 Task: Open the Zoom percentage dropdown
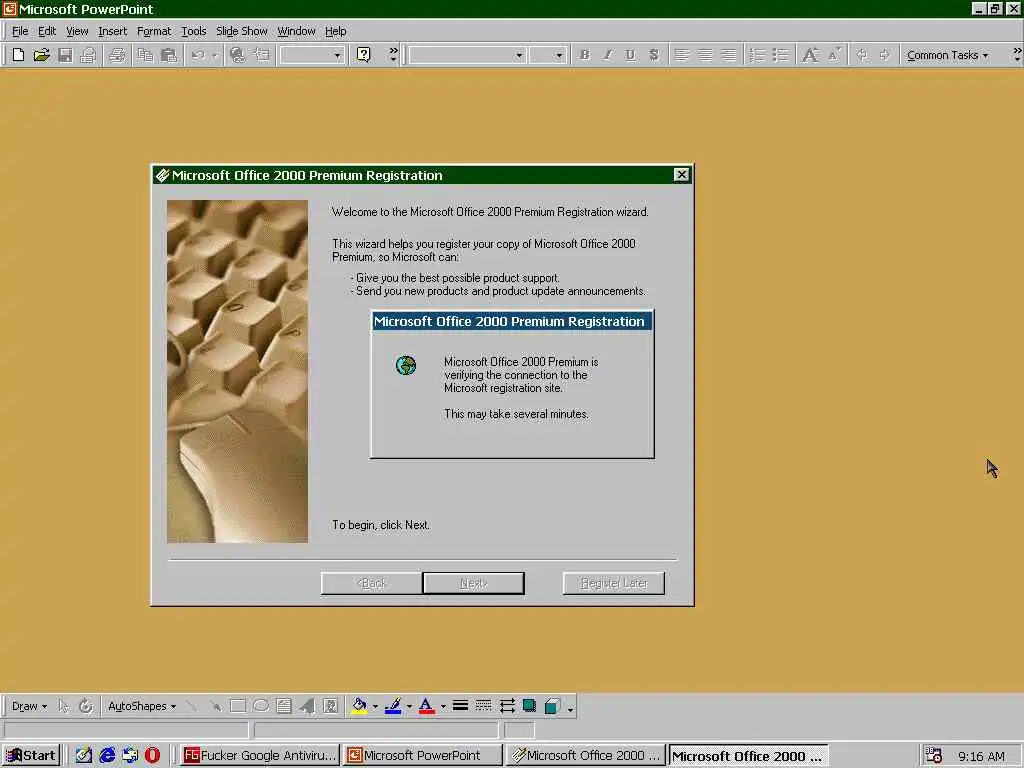click(x=337, y=56)
